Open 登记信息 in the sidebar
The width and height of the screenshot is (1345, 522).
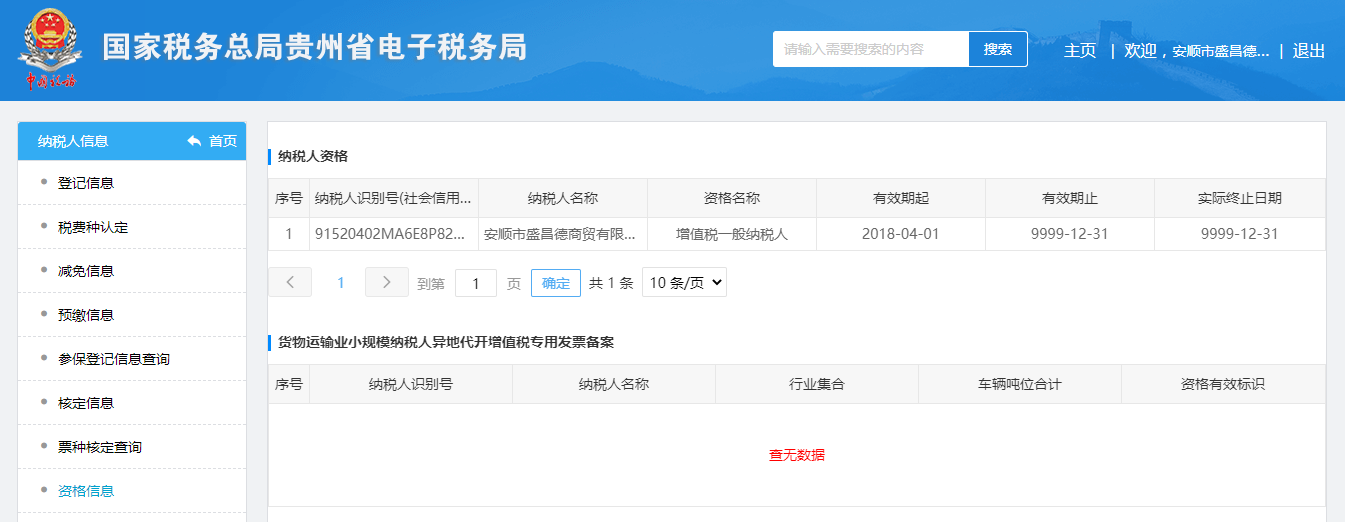pyautogui.click(x=86, y=183)
